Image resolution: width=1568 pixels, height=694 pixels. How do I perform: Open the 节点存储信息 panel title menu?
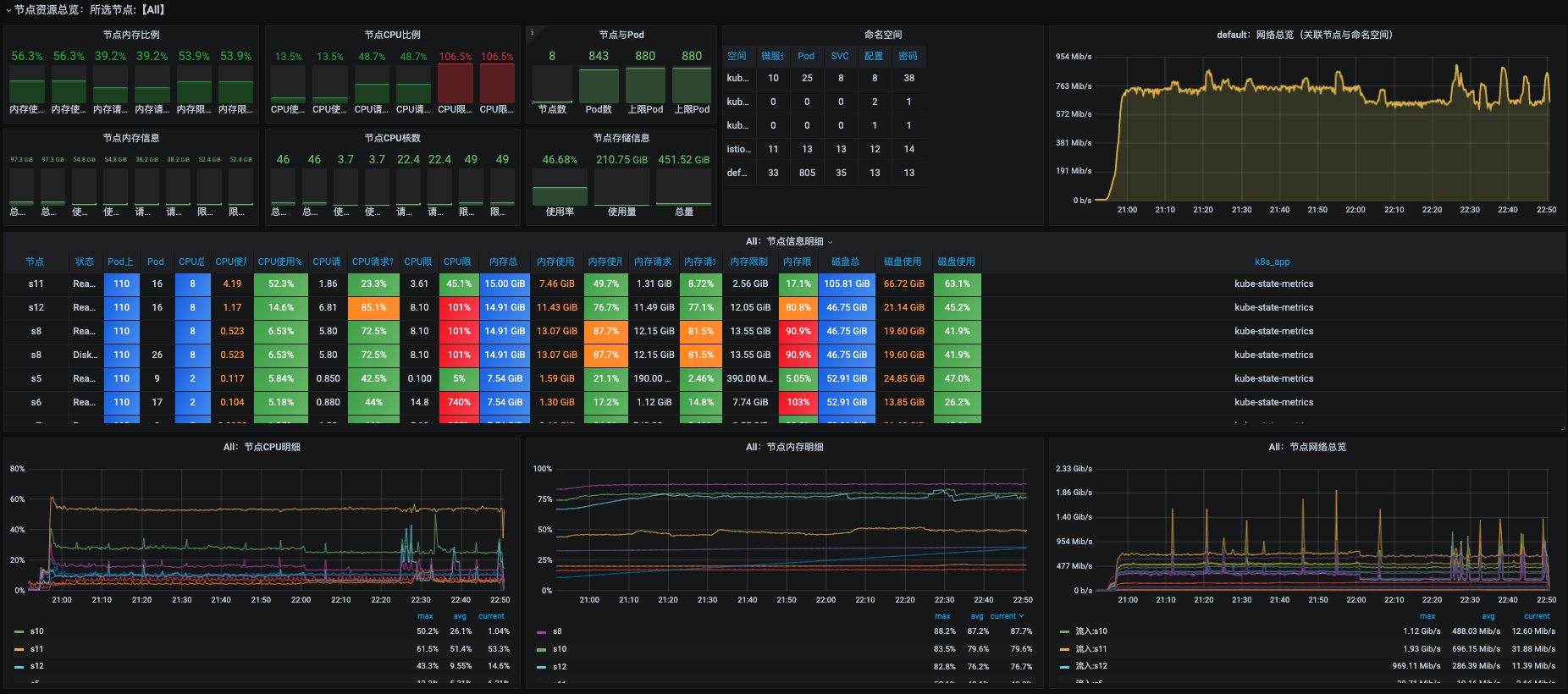(621, 138)
